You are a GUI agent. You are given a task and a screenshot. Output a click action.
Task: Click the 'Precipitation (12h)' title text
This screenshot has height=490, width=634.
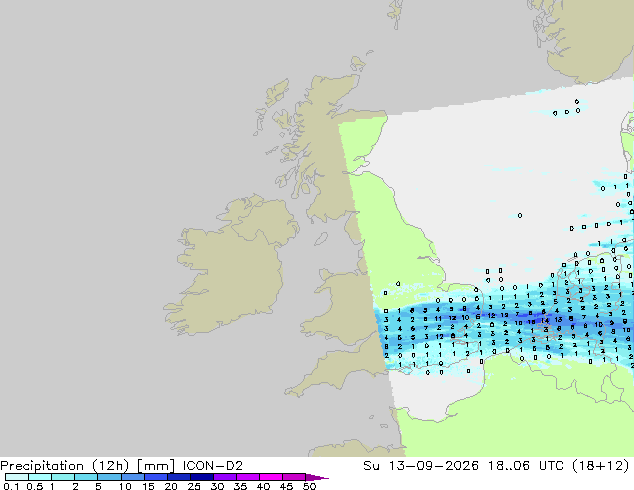pos(65,466)
